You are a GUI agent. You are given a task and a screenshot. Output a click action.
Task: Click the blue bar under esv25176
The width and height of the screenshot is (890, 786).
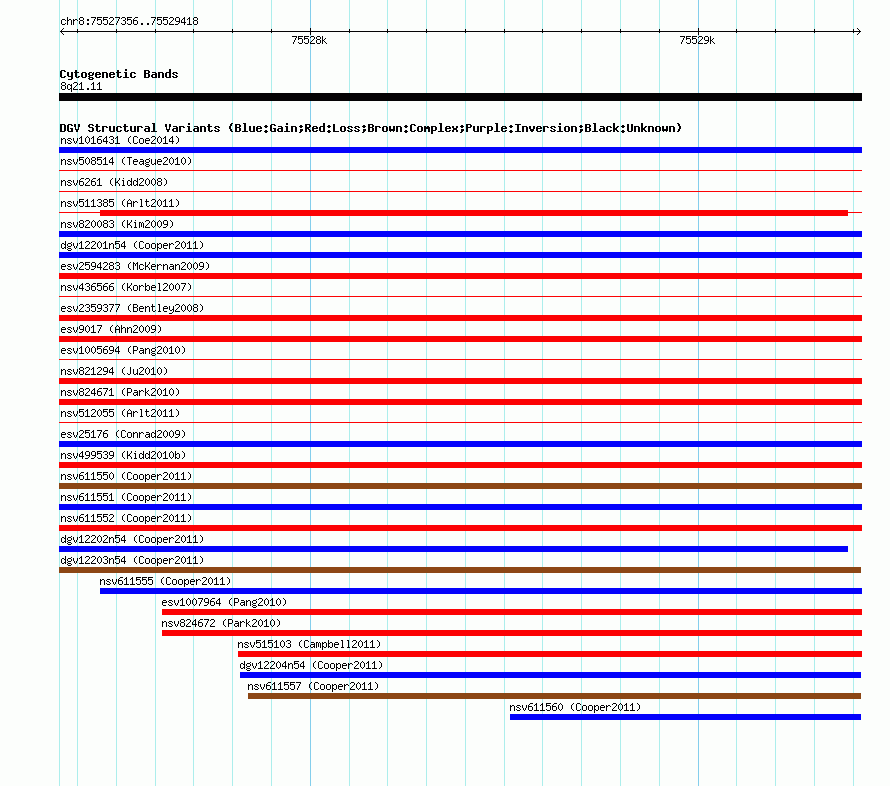point(460,444)
